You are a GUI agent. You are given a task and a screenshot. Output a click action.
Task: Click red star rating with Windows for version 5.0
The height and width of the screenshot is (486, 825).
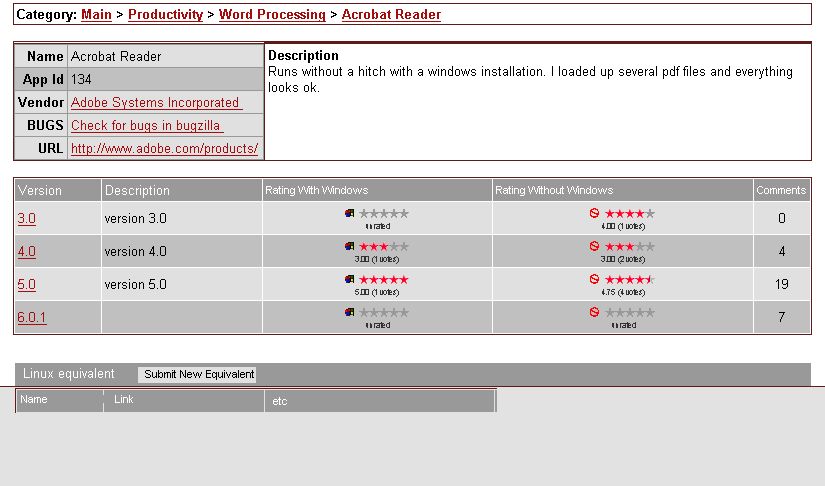point(384,279)
